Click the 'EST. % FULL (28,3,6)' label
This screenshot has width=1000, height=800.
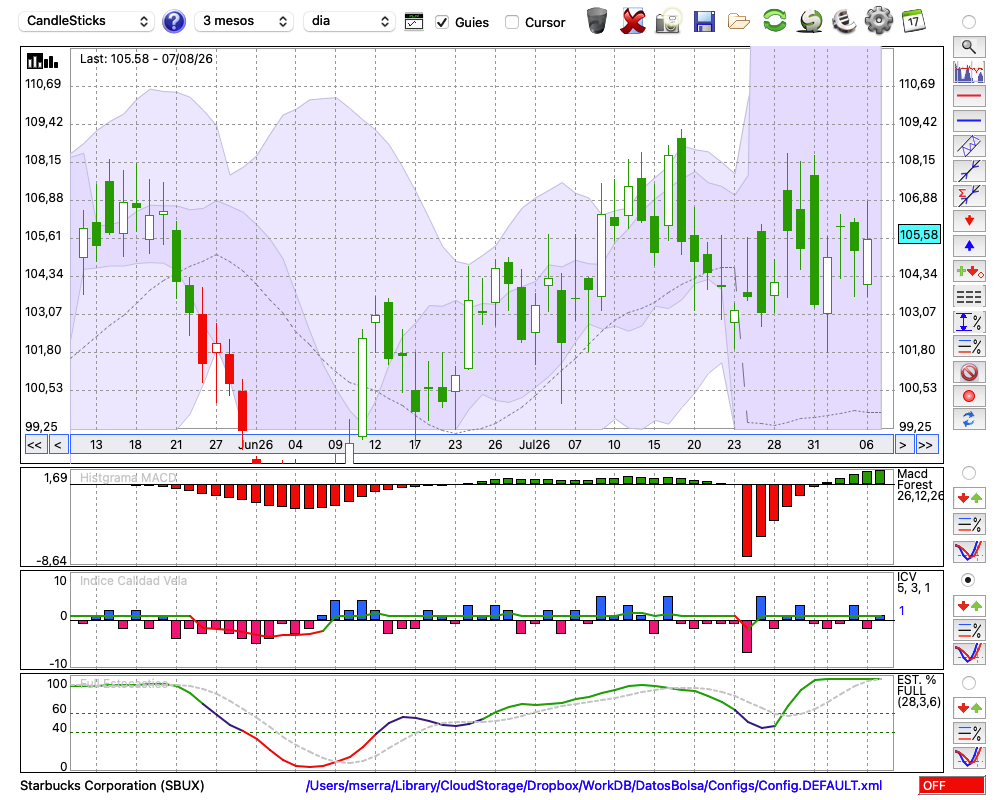pos(918,691)
